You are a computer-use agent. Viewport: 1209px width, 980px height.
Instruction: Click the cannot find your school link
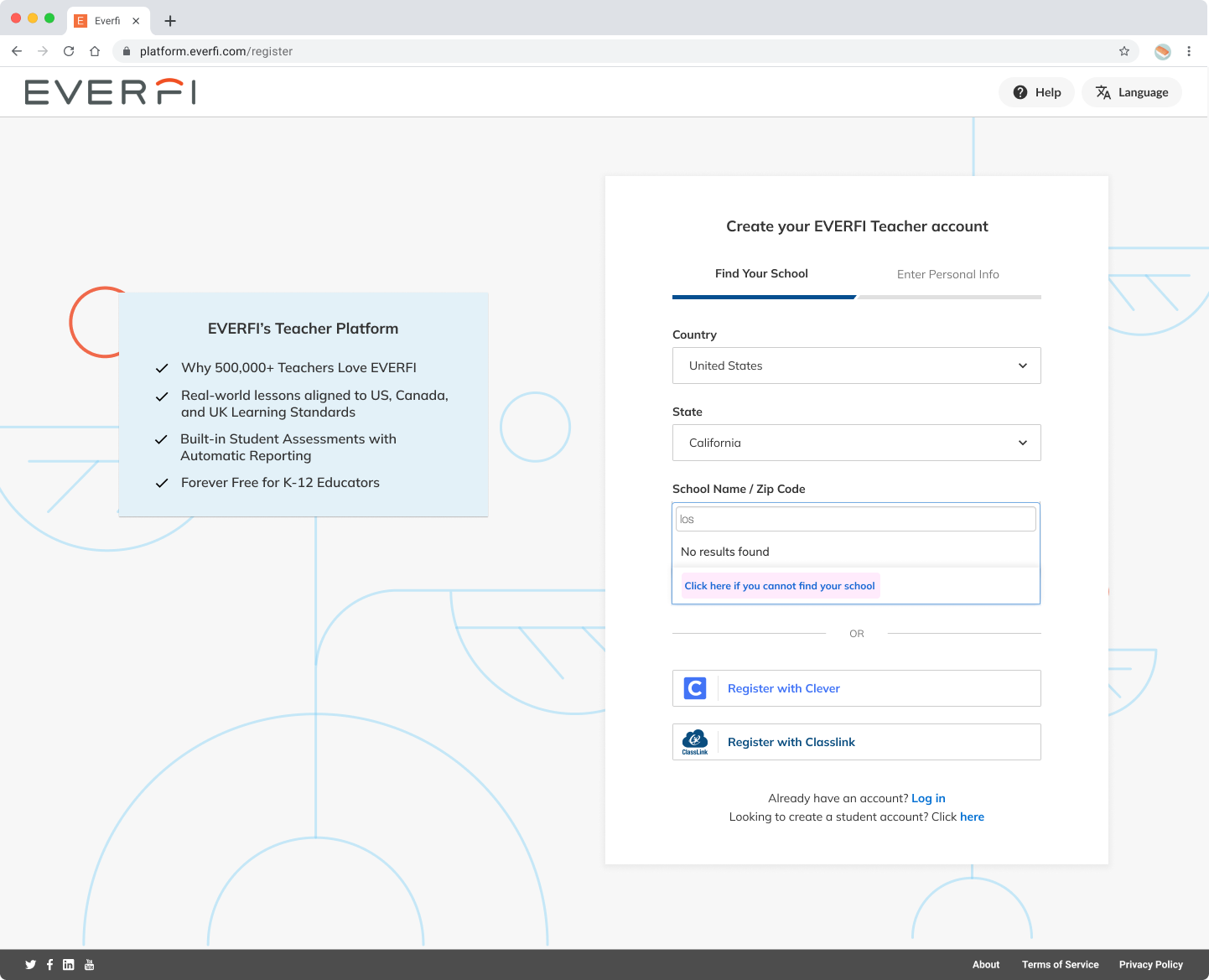[x=780, y=586]
